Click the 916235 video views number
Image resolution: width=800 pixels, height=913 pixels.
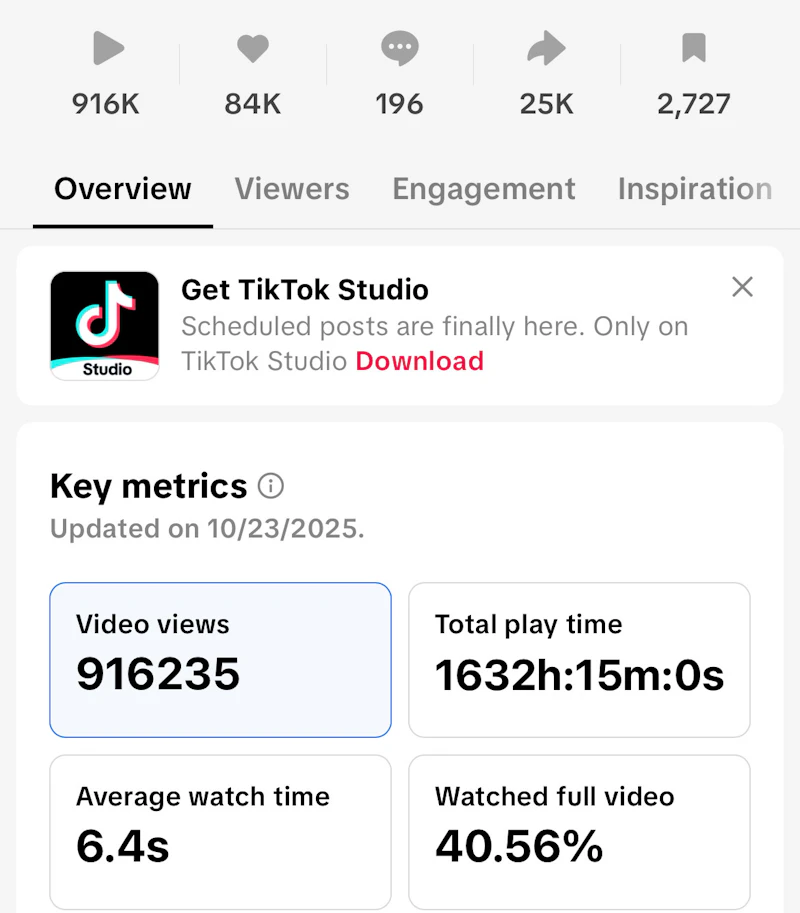pyautogui.click(x=157, y=674)
